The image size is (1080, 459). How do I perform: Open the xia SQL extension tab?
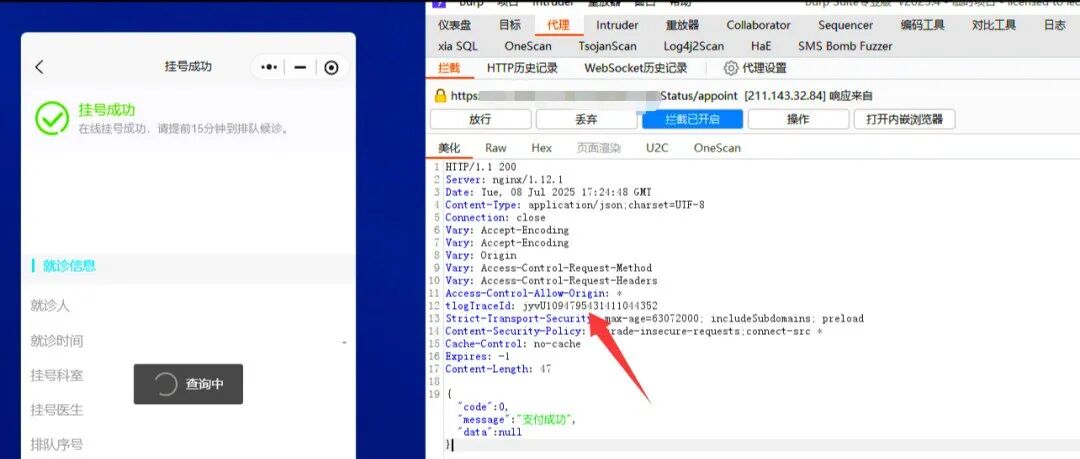click(x=457, y=46)
